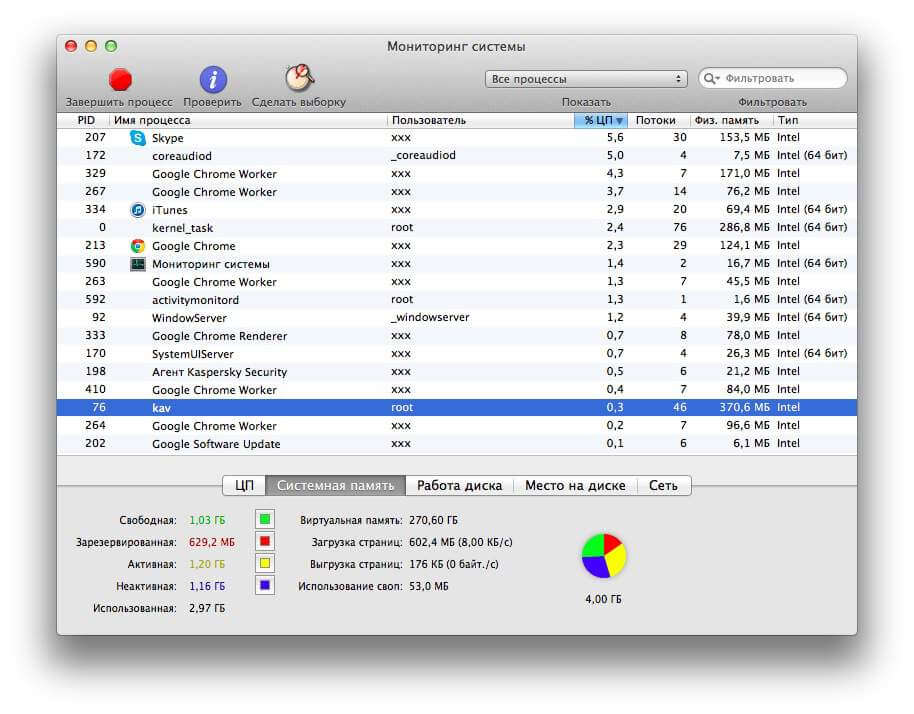Click the Sample Process stethoscope icon

click(x=300, y=78)
